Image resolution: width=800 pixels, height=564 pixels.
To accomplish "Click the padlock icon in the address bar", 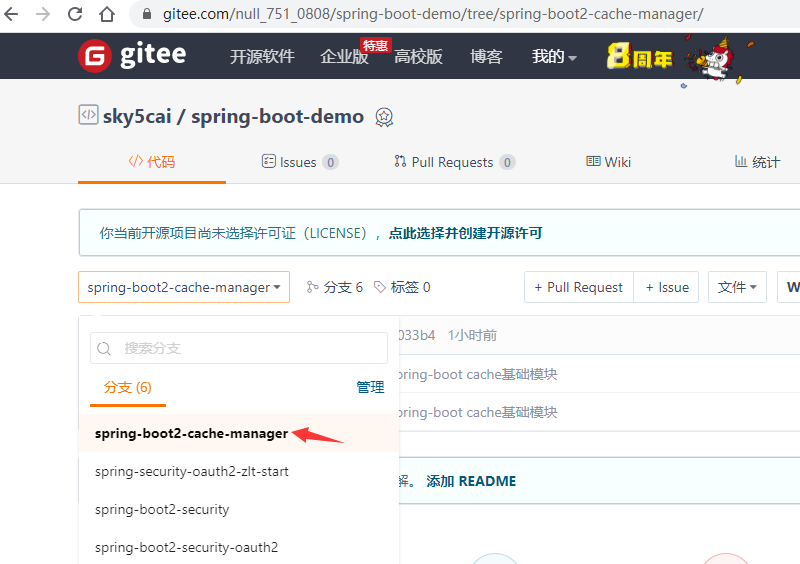I will tap(147, 14).
